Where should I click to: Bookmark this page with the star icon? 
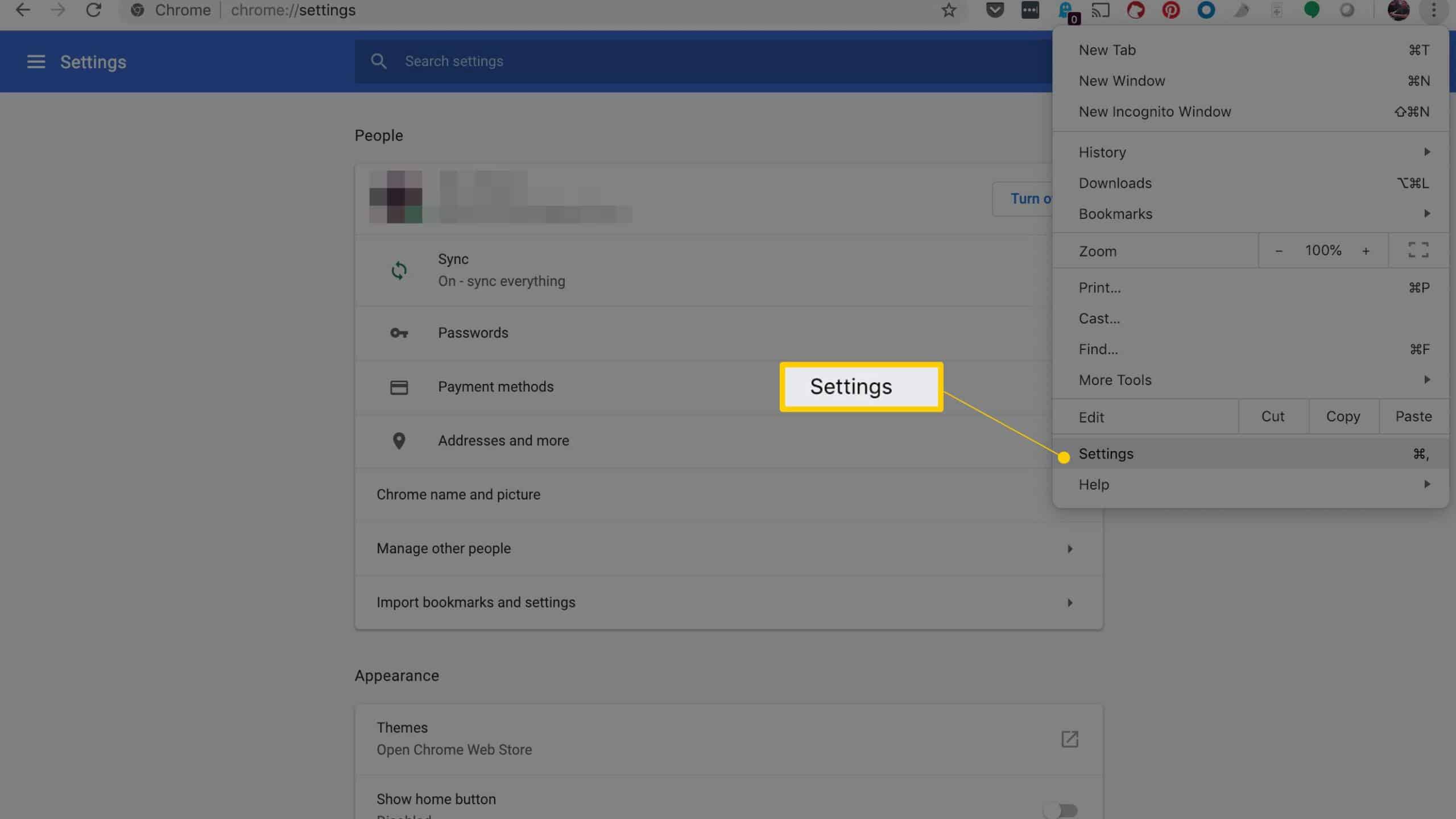point(949,10)
